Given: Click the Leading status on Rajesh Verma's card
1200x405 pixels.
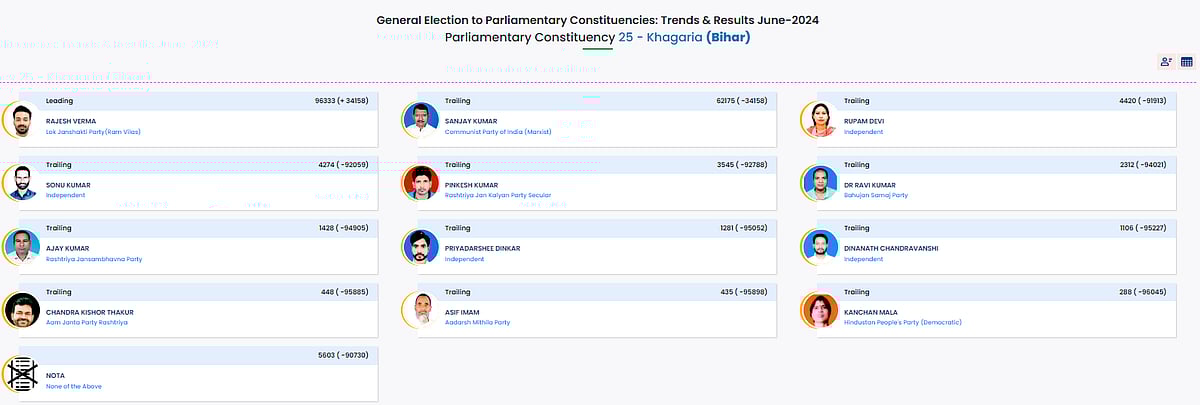Looking at the screenshot, I should click(60, 101).
